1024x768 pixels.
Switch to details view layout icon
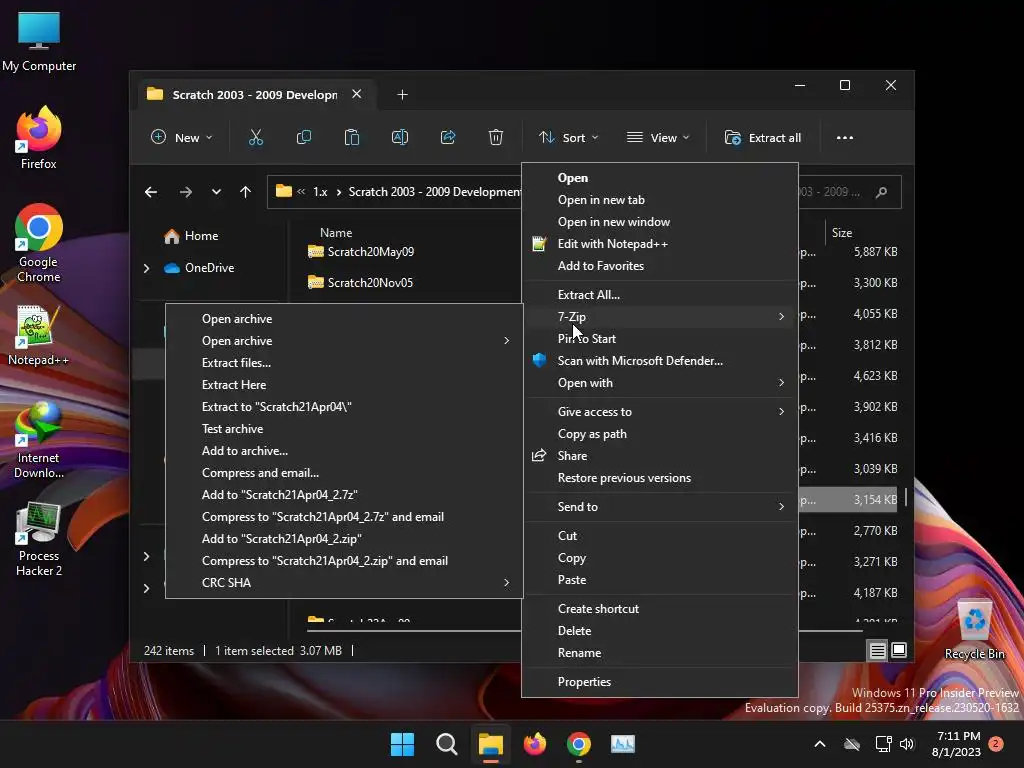point(877,650)
